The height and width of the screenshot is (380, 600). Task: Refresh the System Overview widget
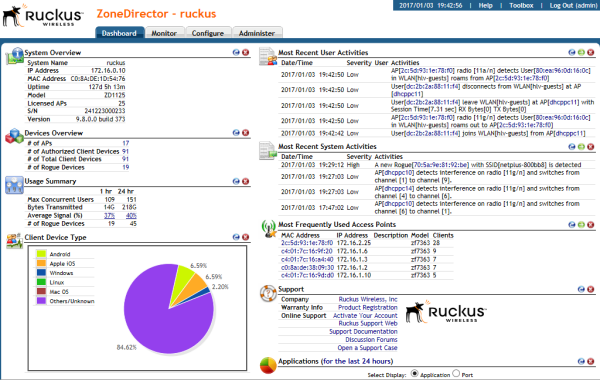coord(236,52)
